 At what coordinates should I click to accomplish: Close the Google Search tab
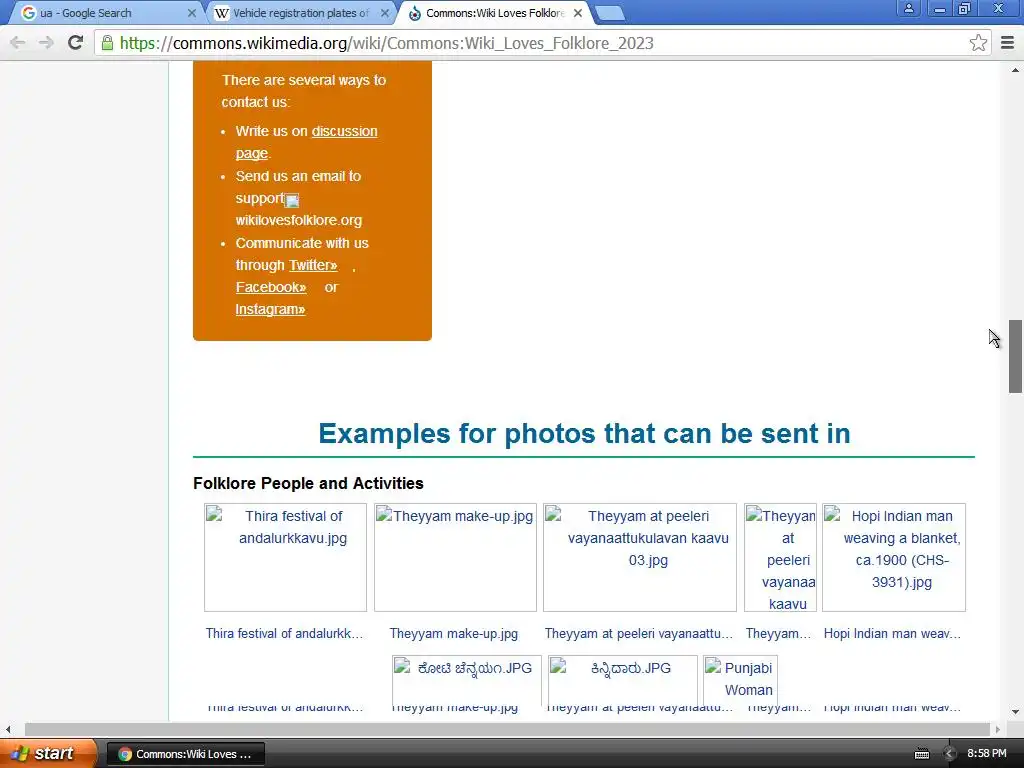coord(191,13)
